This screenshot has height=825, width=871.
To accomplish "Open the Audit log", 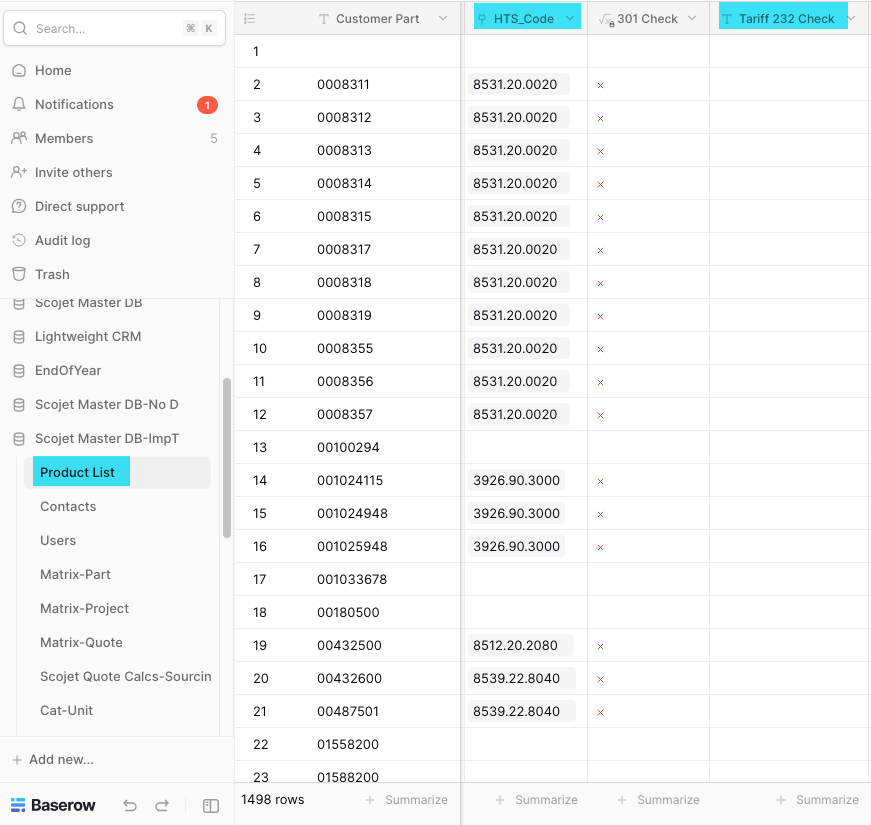I will 62,241.
